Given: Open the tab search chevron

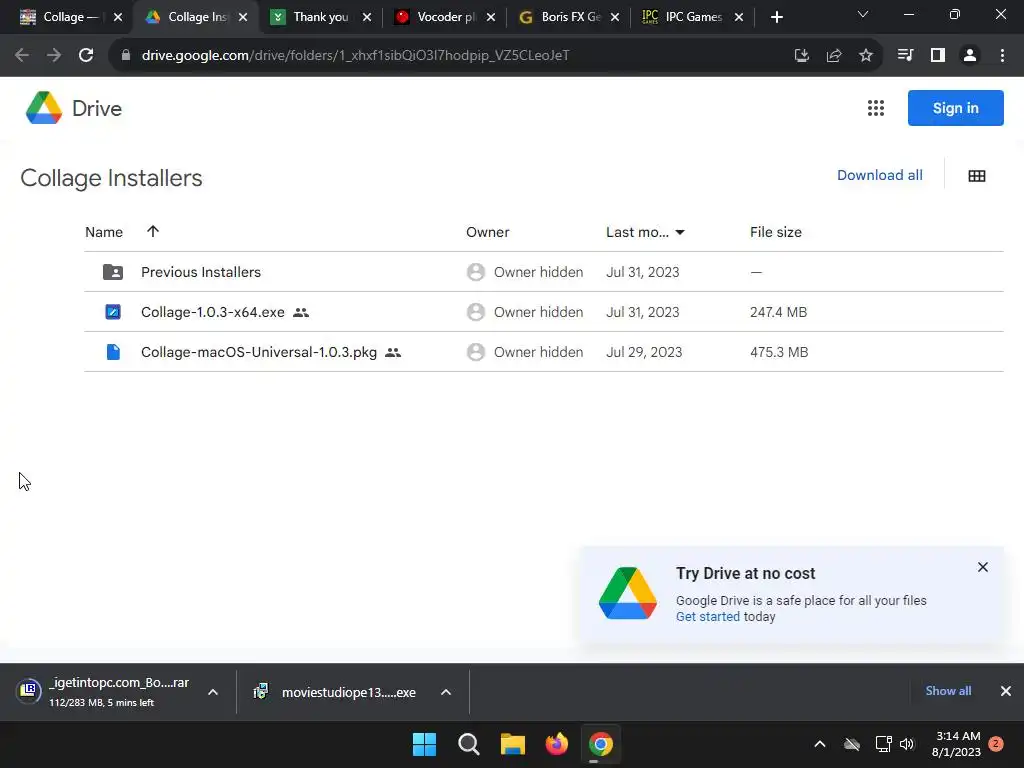Looking at the screenshot, I should coord(863,14).
